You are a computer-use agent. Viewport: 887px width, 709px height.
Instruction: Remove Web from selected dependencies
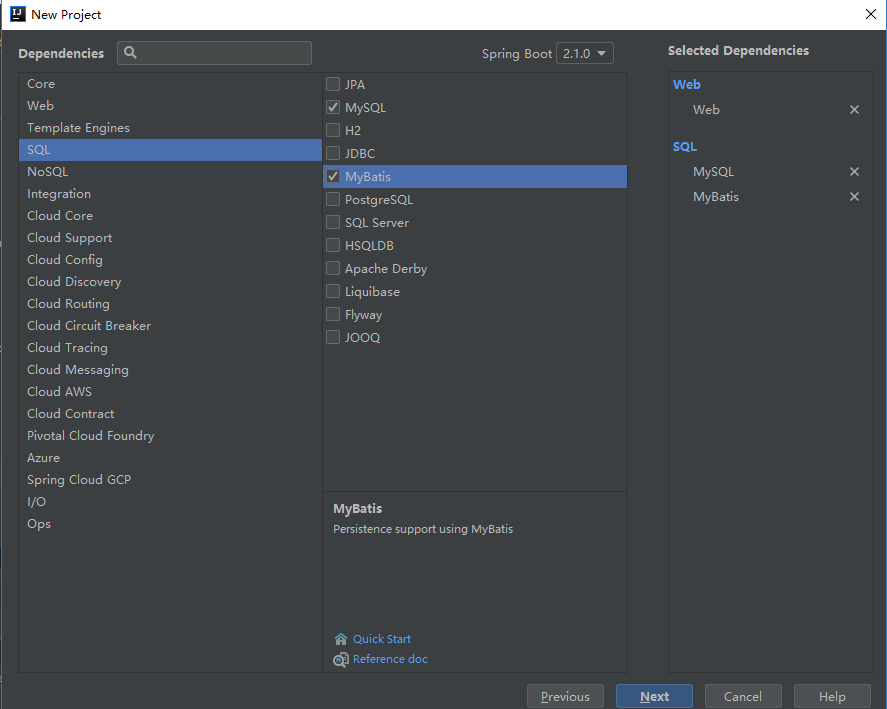[854, 110]
